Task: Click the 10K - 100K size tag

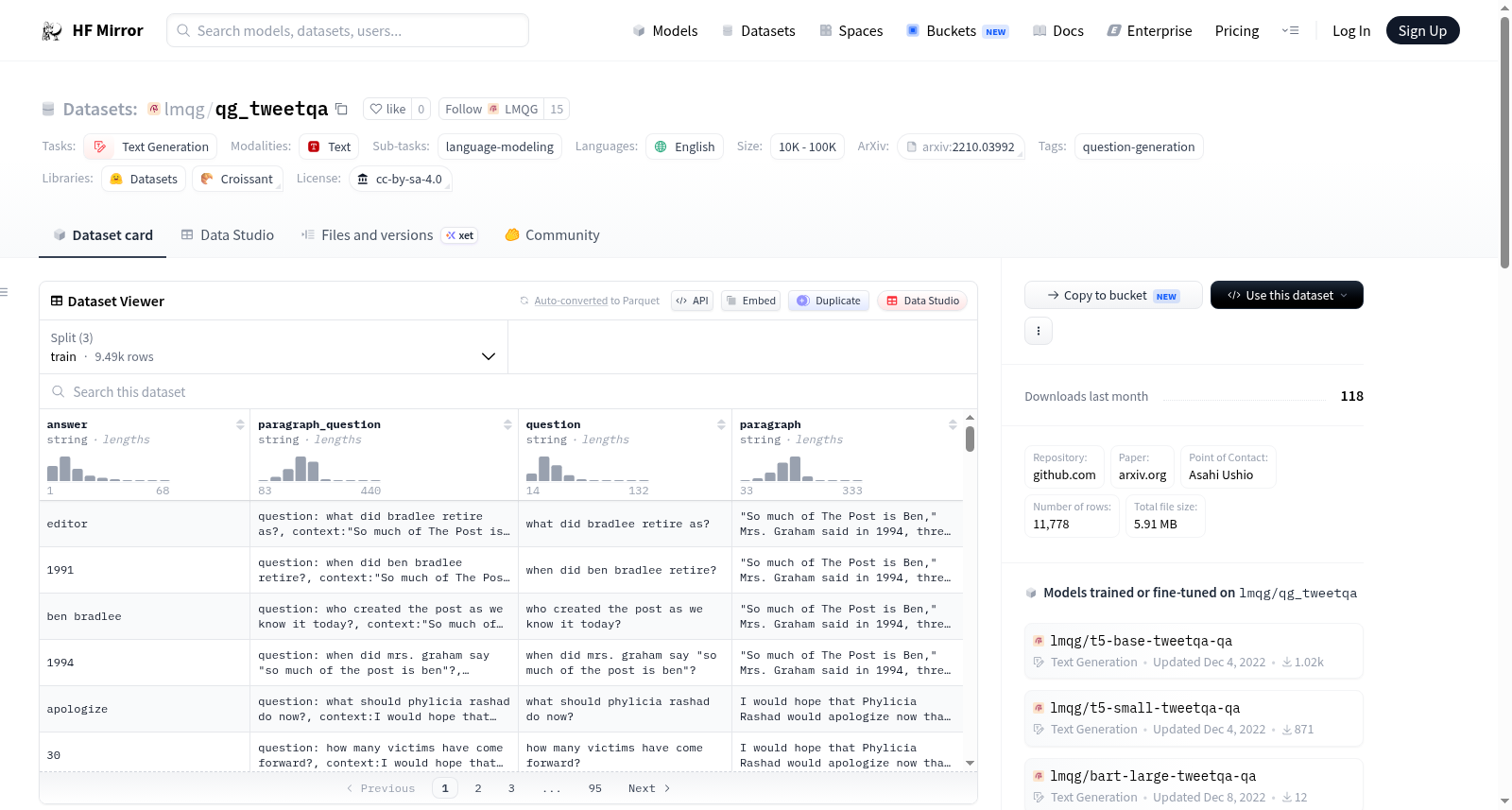Action: tap(807, 146)
